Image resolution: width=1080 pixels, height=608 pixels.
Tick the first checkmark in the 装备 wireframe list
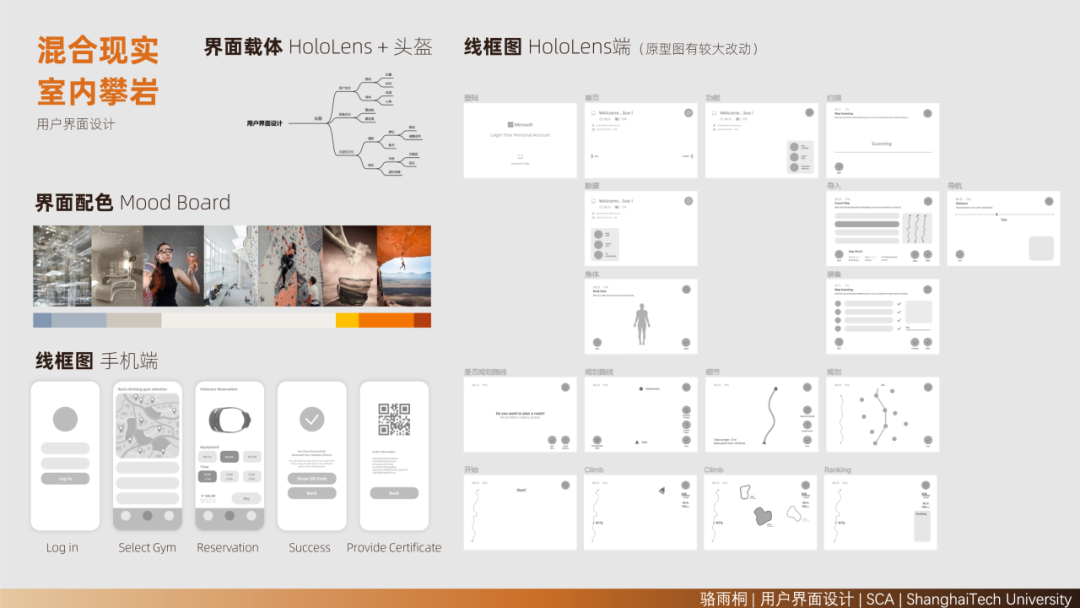(x=899, y=304)
